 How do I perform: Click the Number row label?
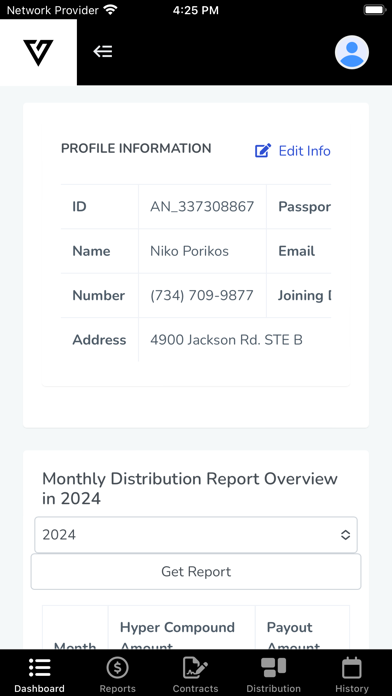click(99, 296)
